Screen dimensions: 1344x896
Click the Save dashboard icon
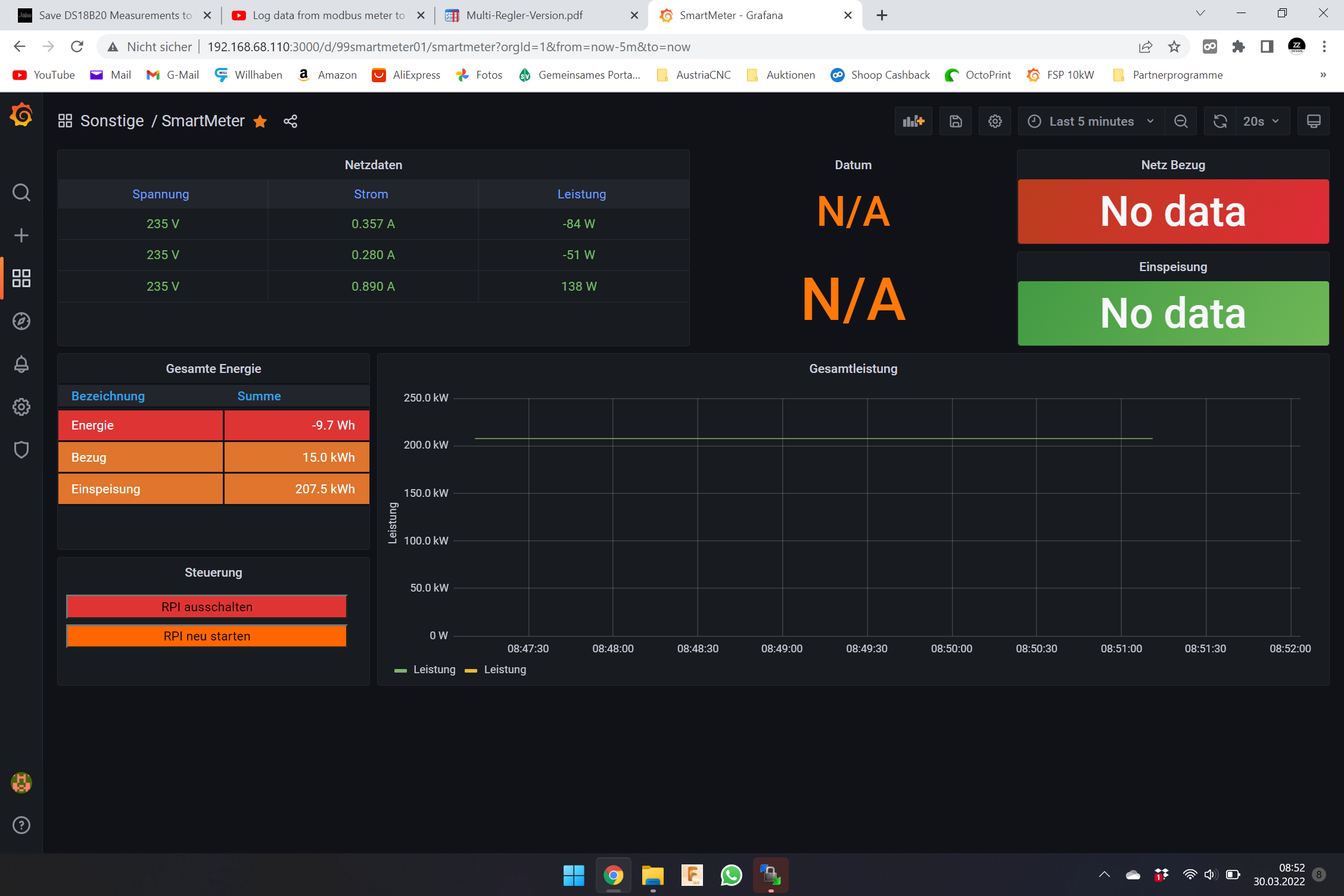click(x=956, y=122)
